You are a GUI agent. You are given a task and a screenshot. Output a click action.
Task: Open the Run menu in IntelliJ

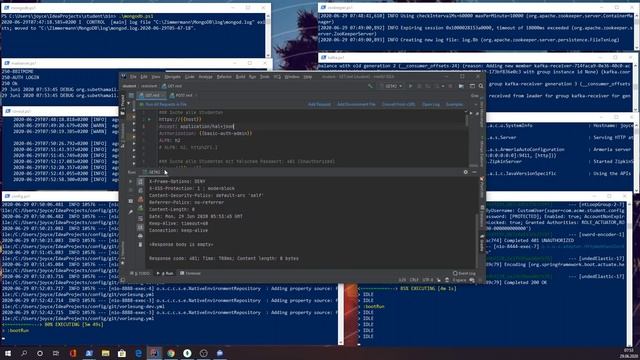pyautogui.click(x=252, y=77)
